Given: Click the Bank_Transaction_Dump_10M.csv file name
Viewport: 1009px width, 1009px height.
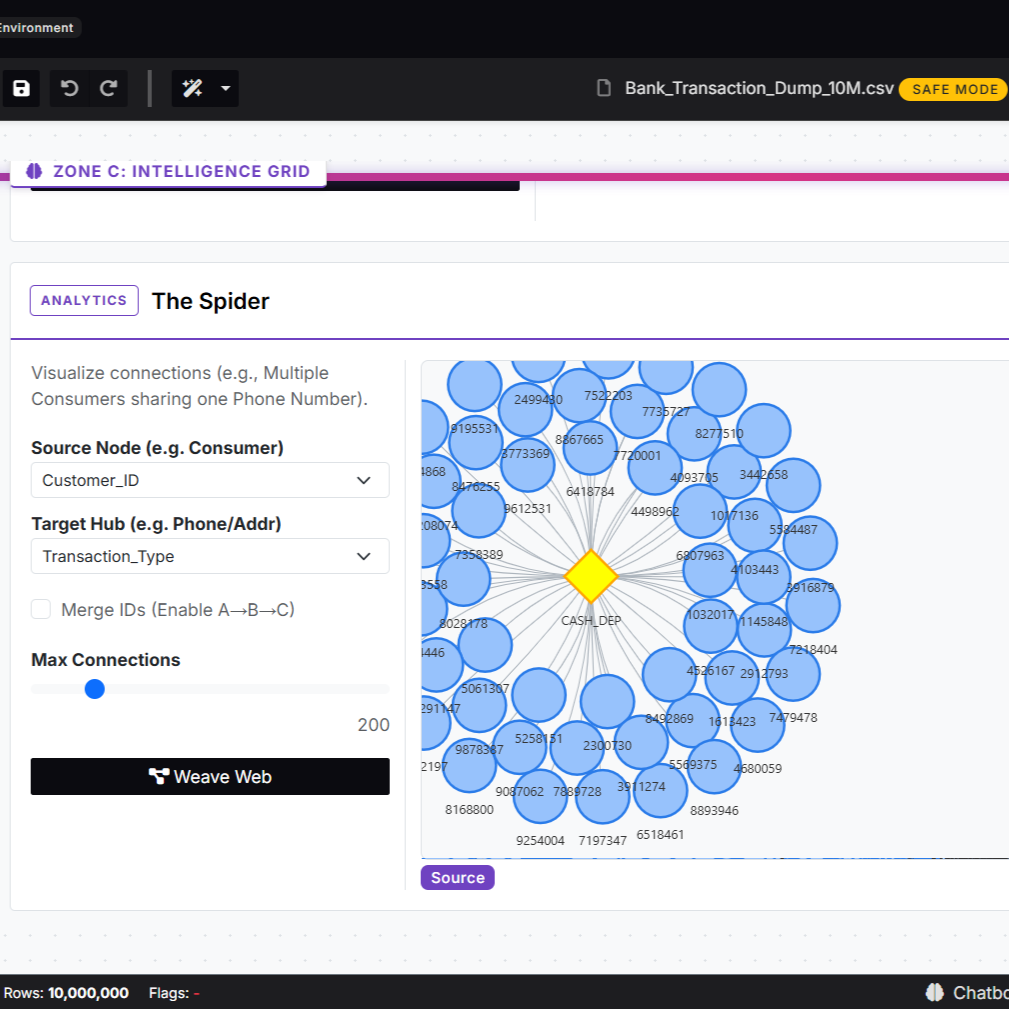Looking at the screenshot, I should [759, 88].
